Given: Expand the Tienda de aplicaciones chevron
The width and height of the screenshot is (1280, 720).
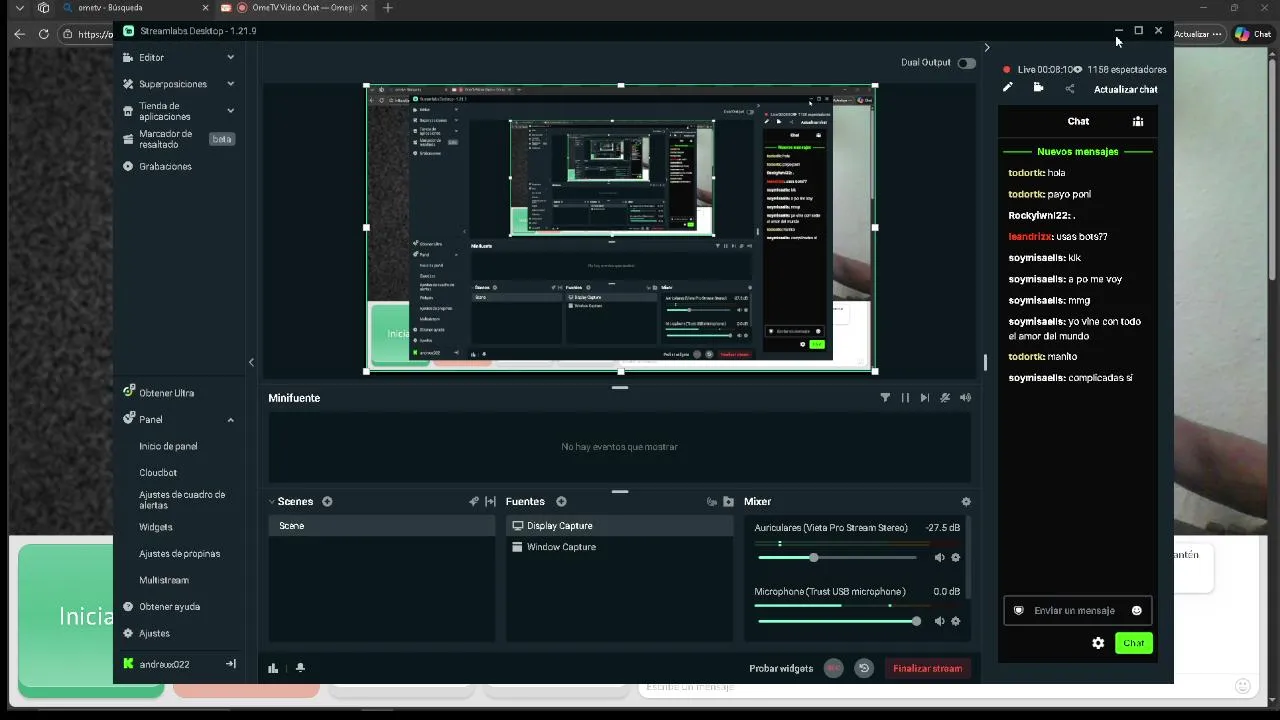Looking at the screenshot, I should (x=230, y=111).
